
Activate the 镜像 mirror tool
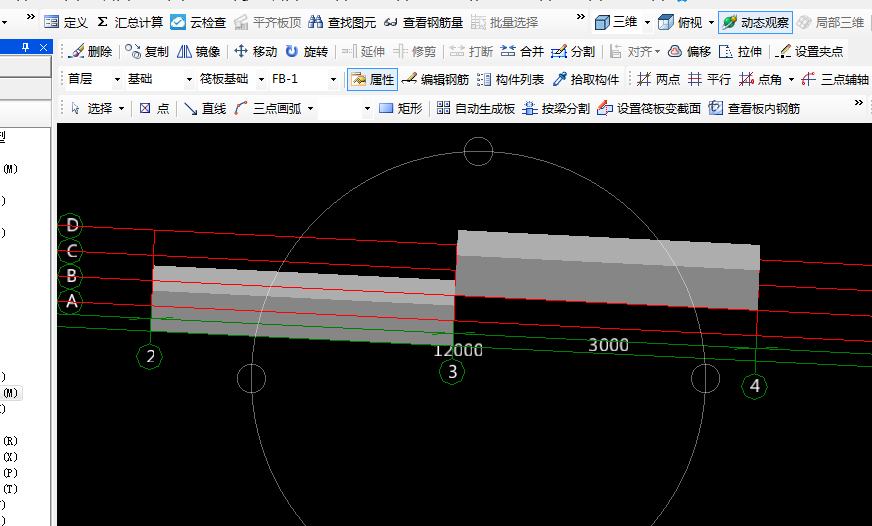[199, 51]
